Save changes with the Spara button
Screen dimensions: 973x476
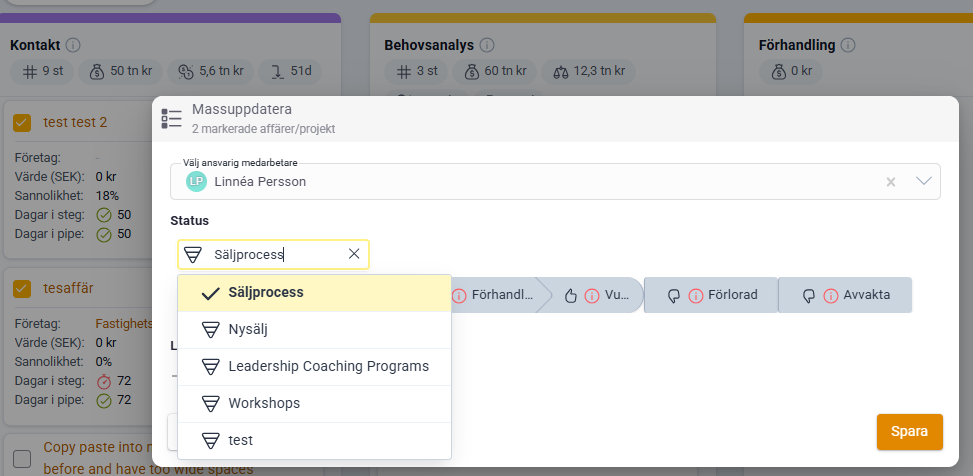pos(910,432)
